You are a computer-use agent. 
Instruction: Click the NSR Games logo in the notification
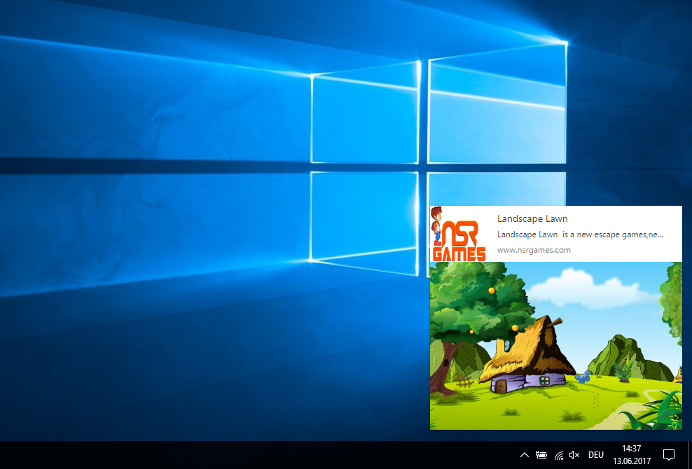coord(460,235)
